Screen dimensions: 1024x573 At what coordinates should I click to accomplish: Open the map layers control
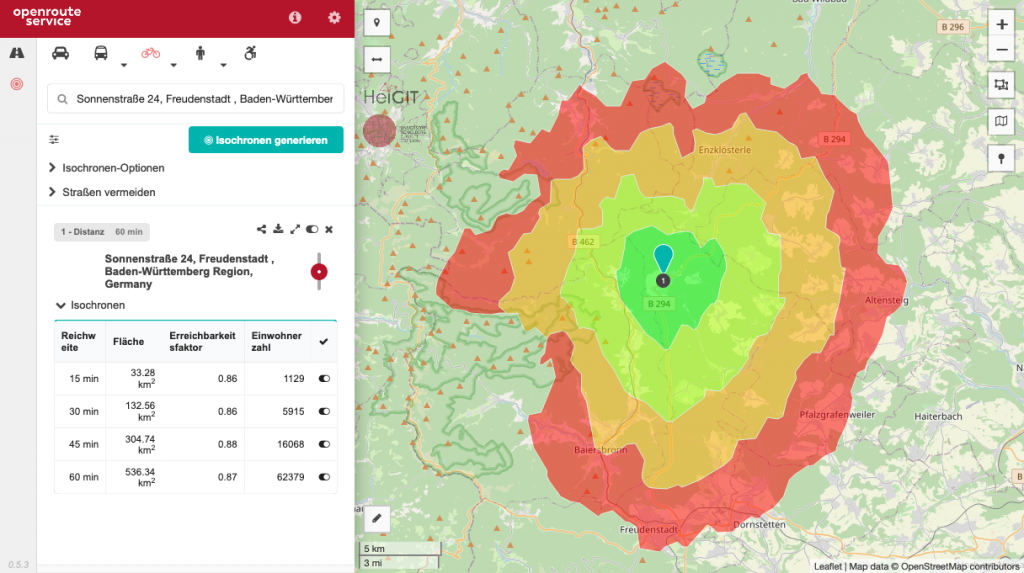[x=1002, y=121]
